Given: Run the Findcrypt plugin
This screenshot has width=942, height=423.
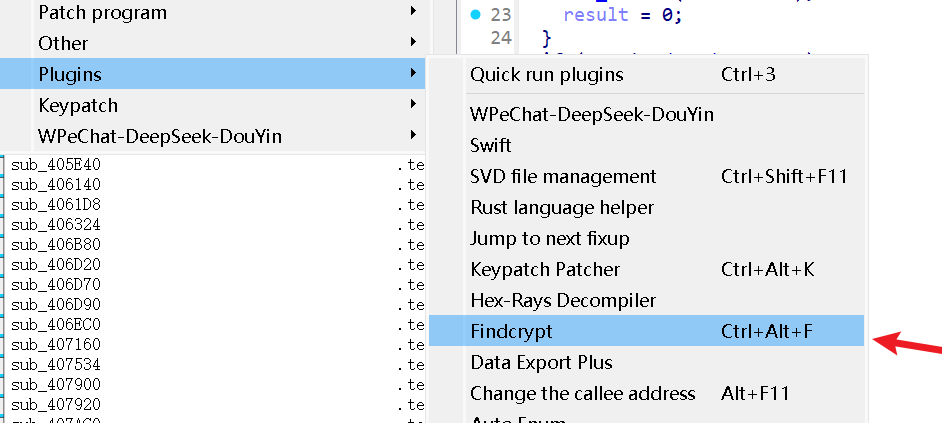Looking at the screenshot, I should click(x=646, y=331).
